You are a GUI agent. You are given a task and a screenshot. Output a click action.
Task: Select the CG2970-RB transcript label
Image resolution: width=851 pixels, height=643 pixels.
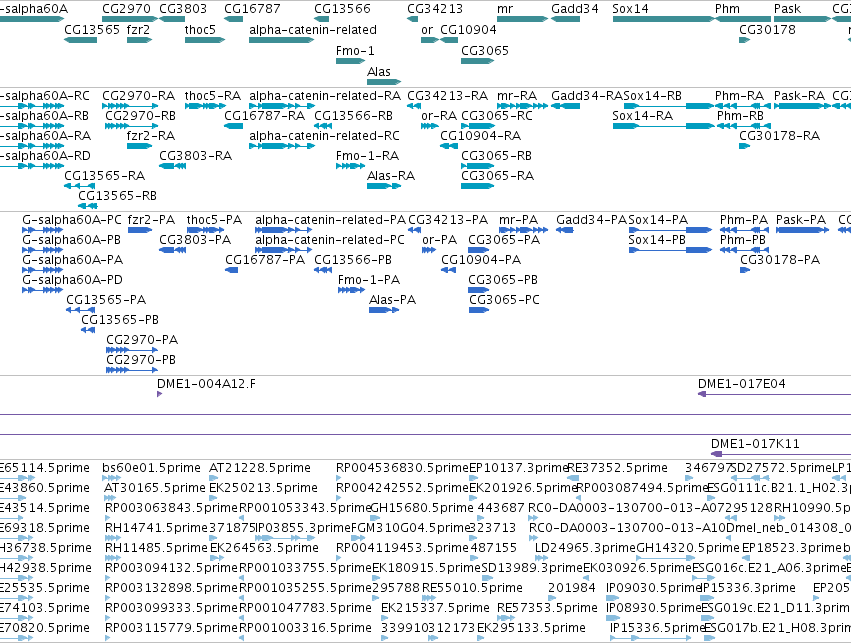click(140, 116)
